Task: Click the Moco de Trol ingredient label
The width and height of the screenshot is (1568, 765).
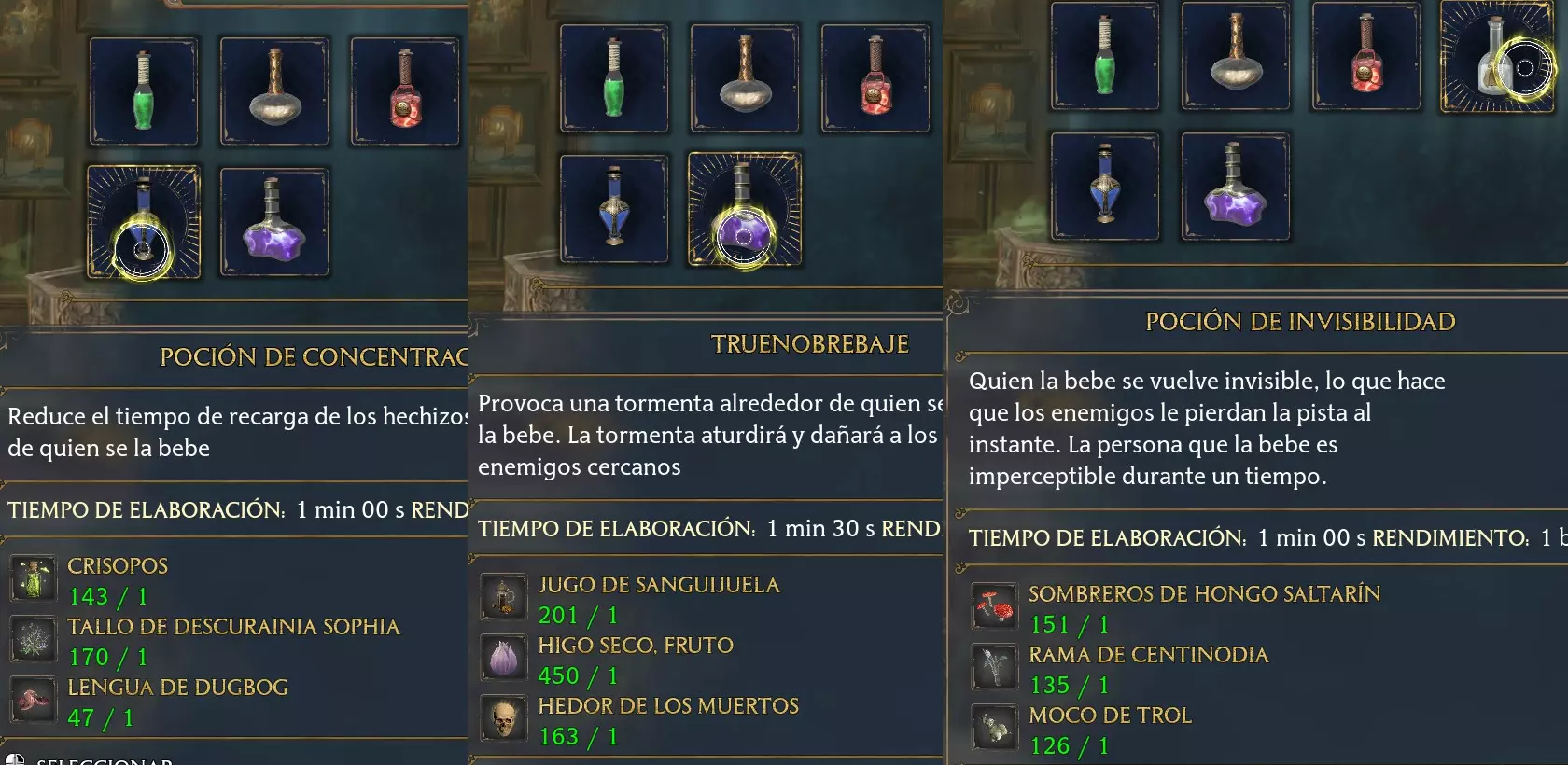Action: [x=1110, y=716]
